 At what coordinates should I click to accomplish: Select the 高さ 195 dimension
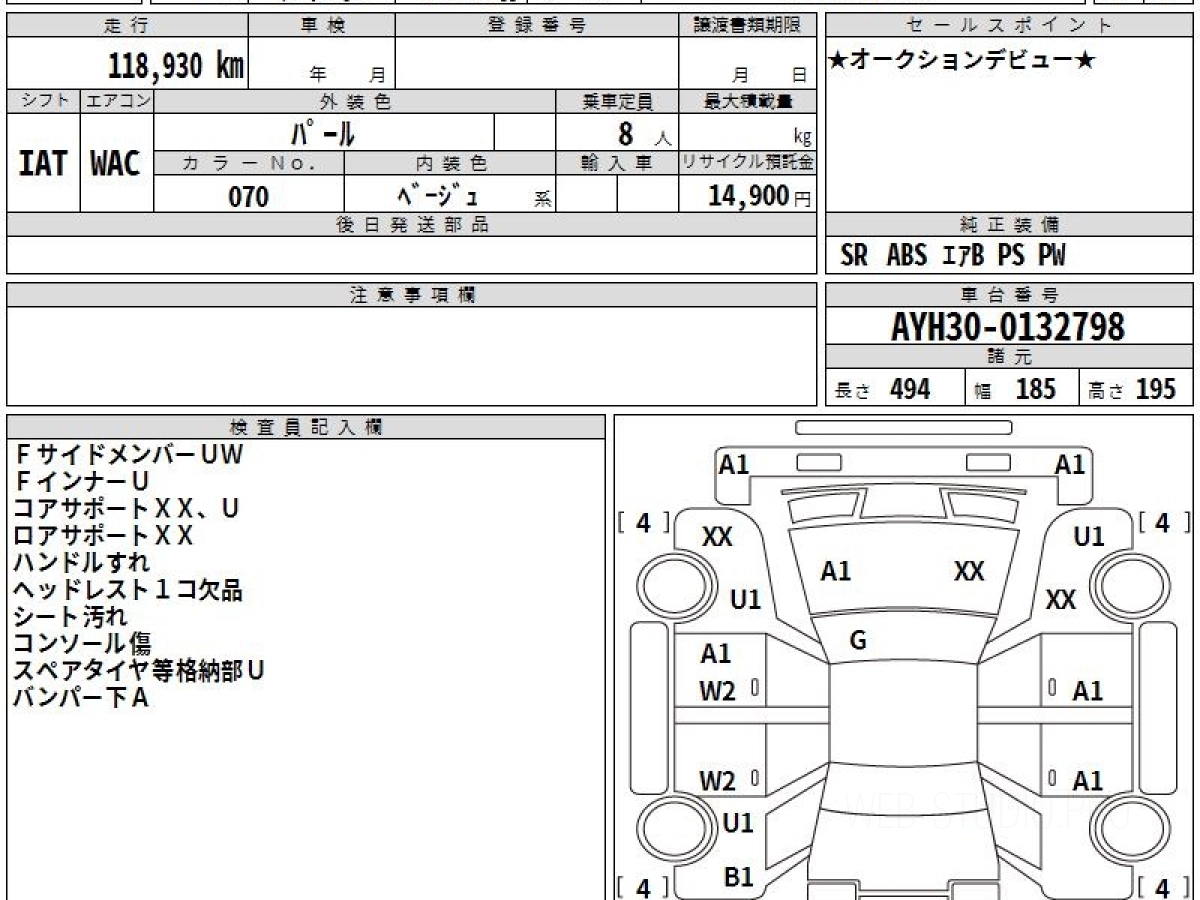tap(1133, 389)
